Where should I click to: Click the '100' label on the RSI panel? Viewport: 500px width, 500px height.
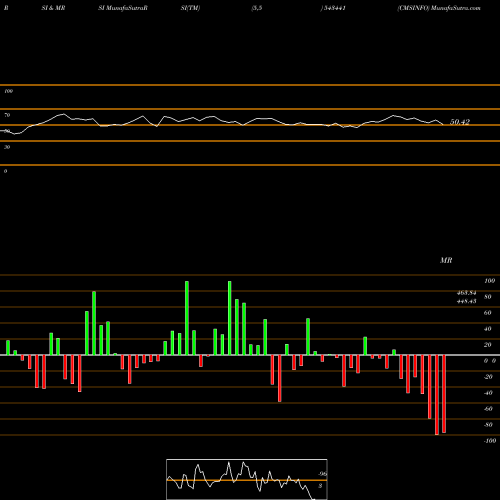pos(8,91)
